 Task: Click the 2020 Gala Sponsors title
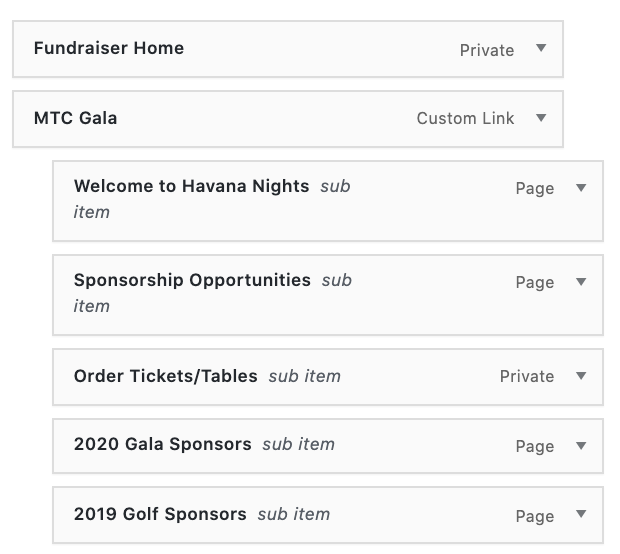[163, 444]
